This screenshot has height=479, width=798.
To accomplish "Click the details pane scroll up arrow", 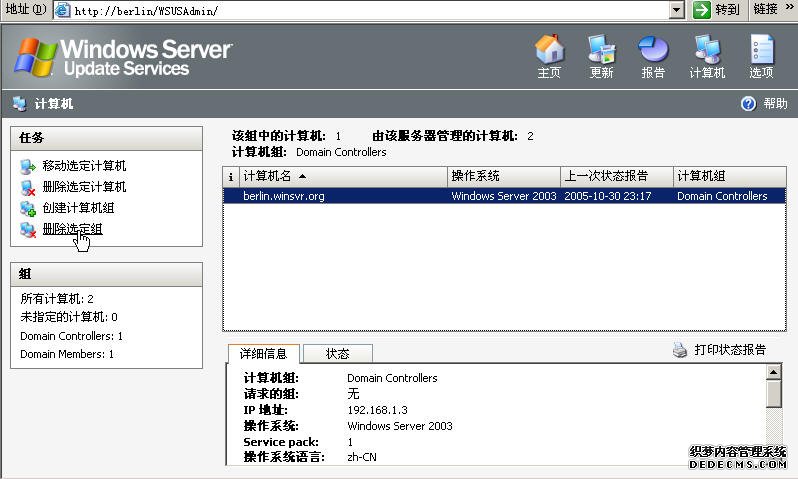I will tap(774, 372).
